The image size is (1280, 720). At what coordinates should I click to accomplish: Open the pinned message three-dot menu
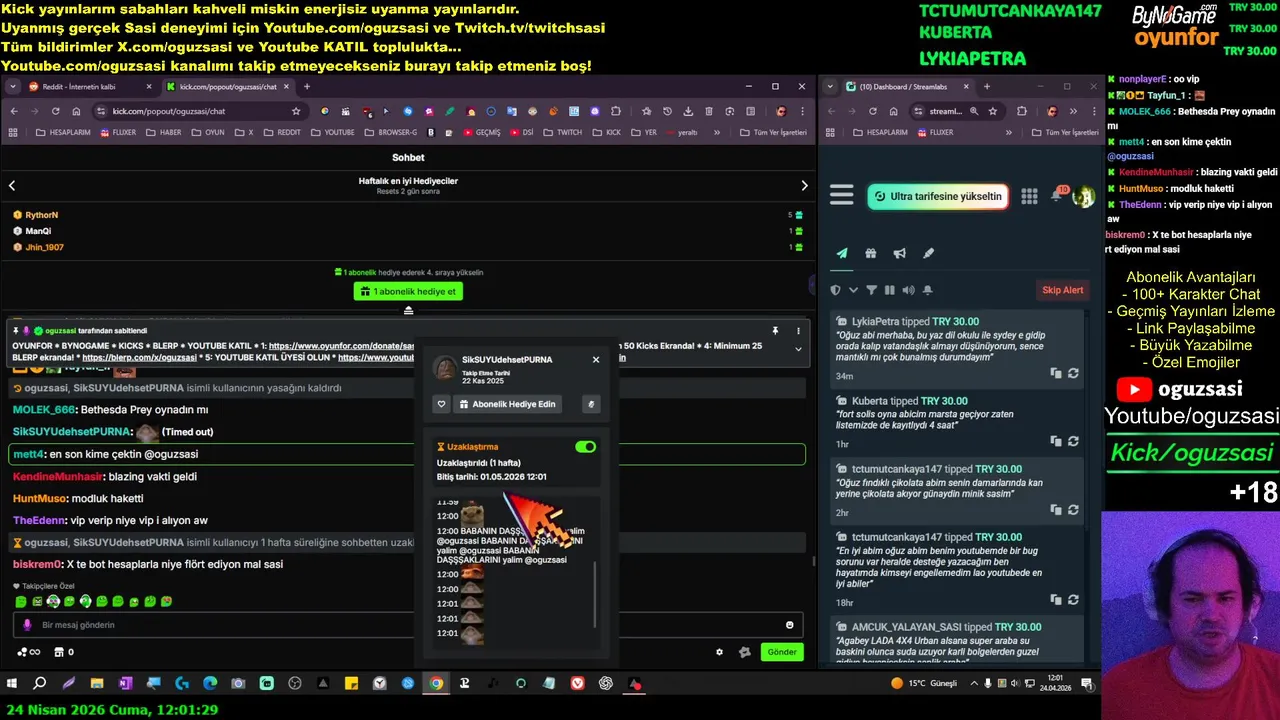pos(798,330)
